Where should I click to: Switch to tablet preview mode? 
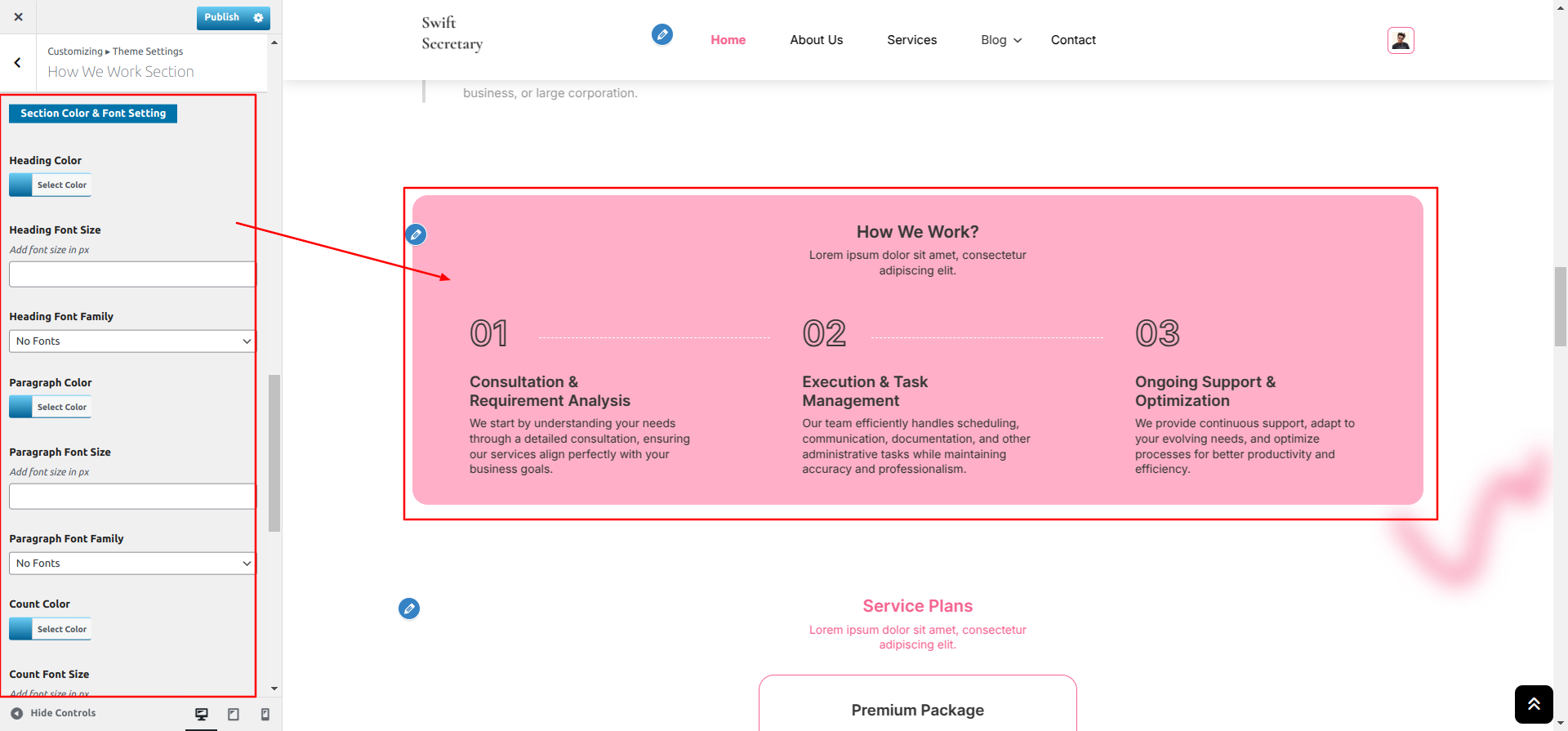tap(234, 714)
